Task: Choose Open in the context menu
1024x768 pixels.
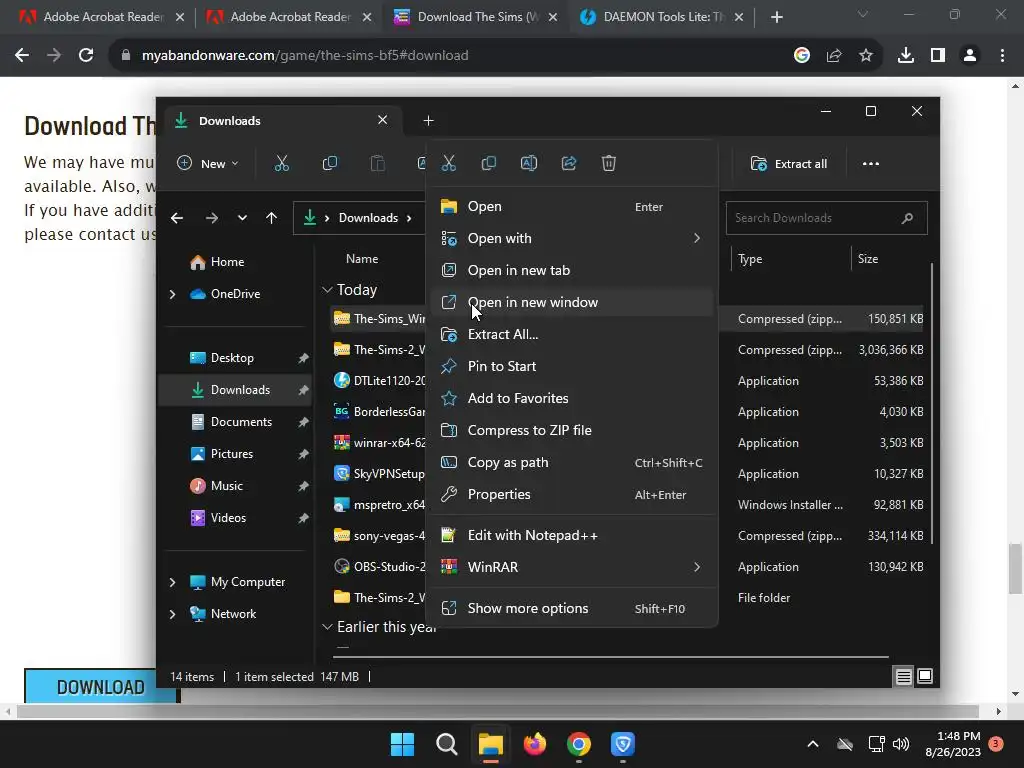Action: coord(571,206)
